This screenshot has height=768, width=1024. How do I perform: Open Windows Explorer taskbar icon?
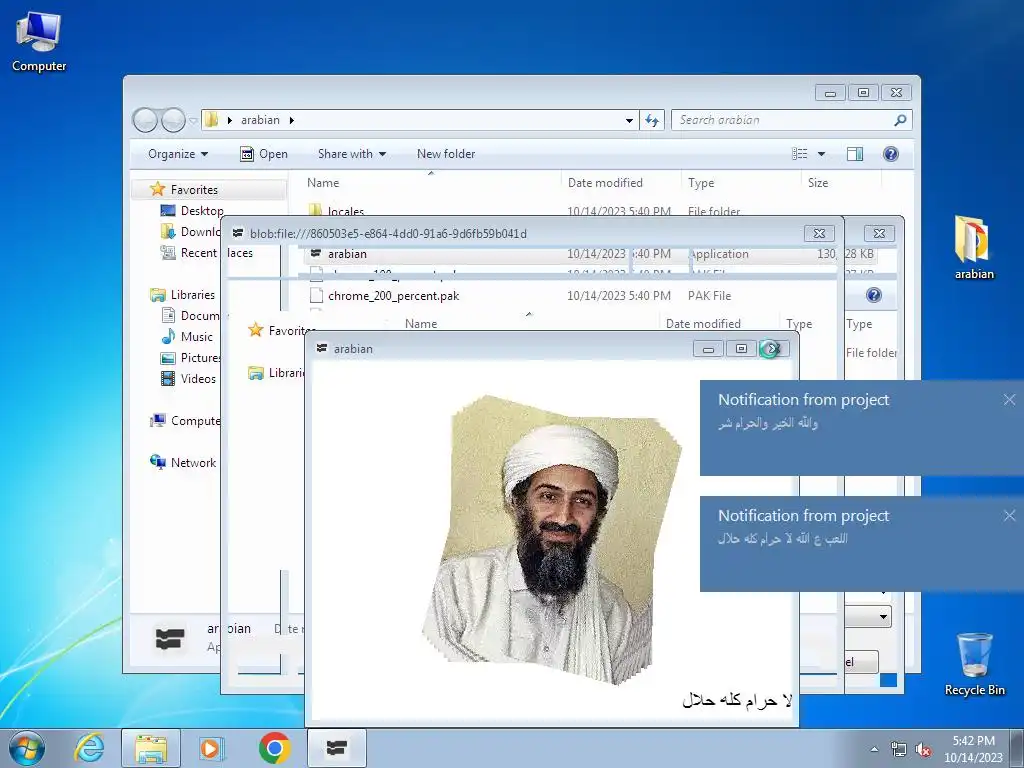(151, 748)
